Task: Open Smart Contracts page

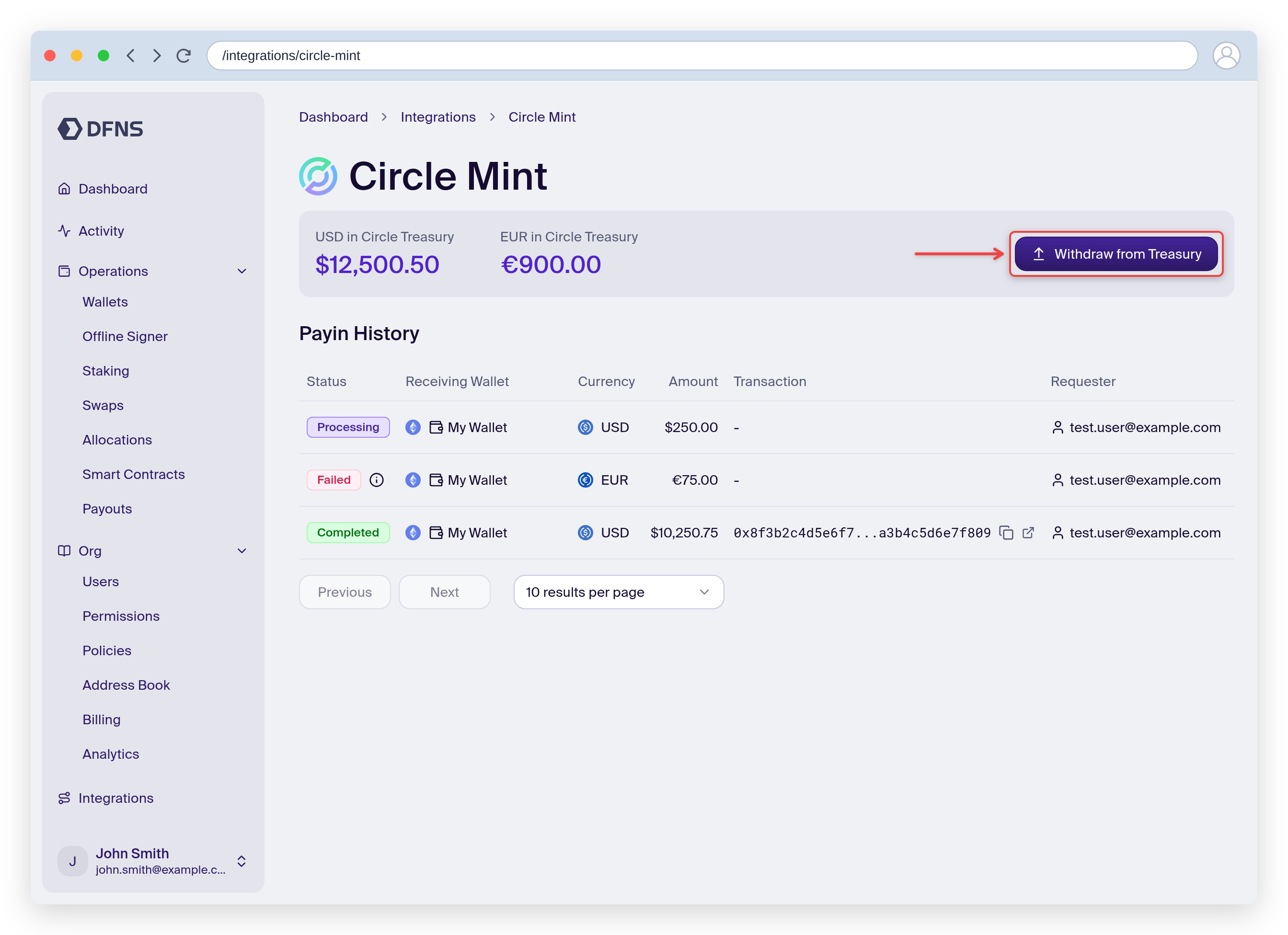Action: pos(134,475)
